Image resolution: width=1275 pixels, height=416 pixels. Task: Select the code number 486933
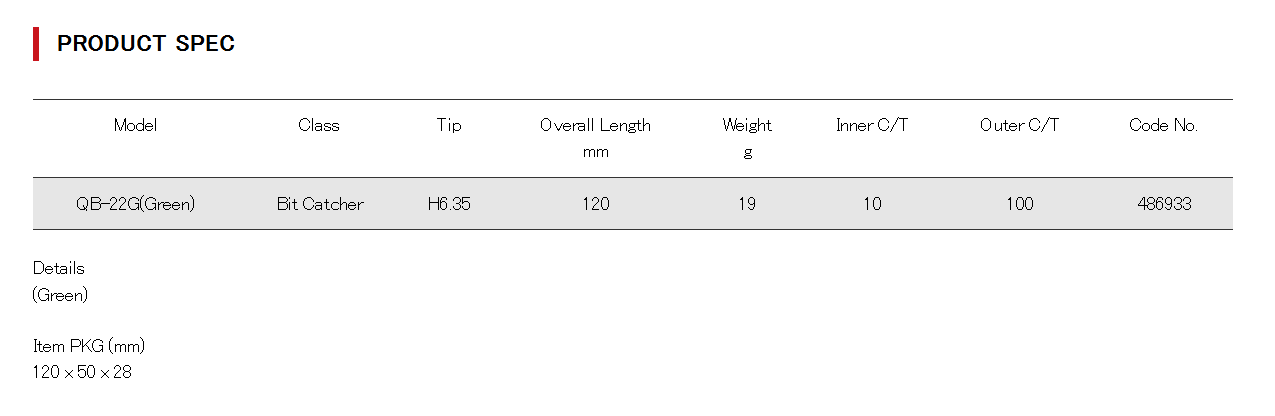tap(1164, 204)
